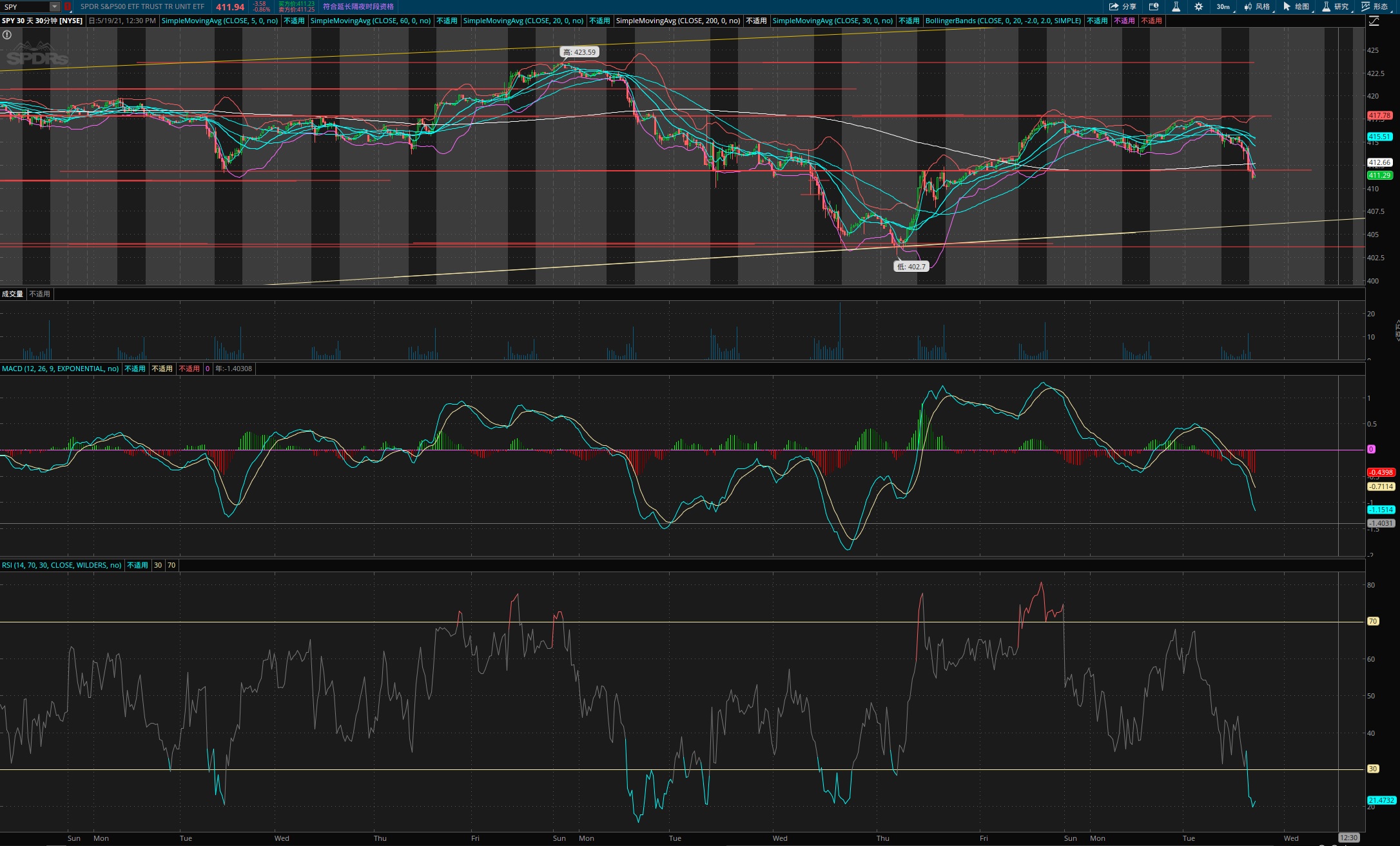
Task: Select SimpleMovingAvg (CLOSE, 20, 0, no) label
Action: pos(523,21)
